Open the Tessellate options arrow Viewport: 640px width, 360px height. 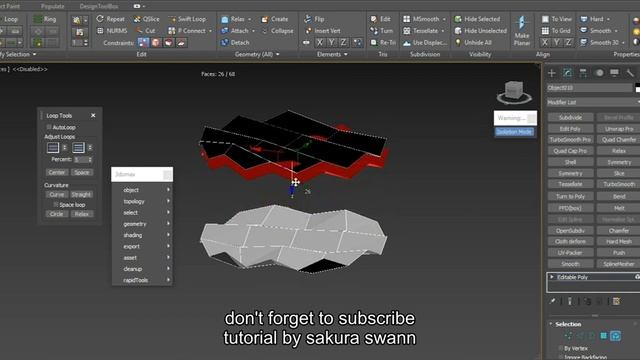click(442, 31)
